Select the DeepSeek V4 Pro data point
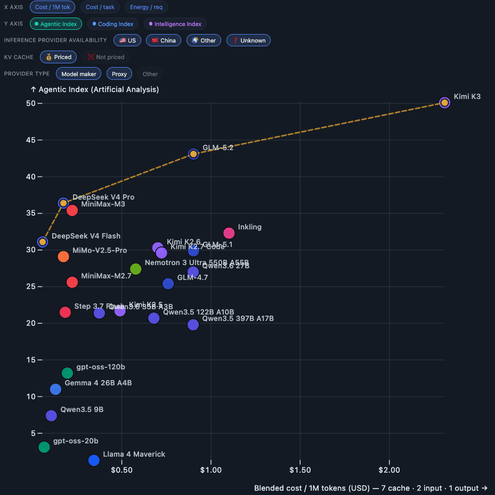The image size is (495, 495). coord(63,203)
